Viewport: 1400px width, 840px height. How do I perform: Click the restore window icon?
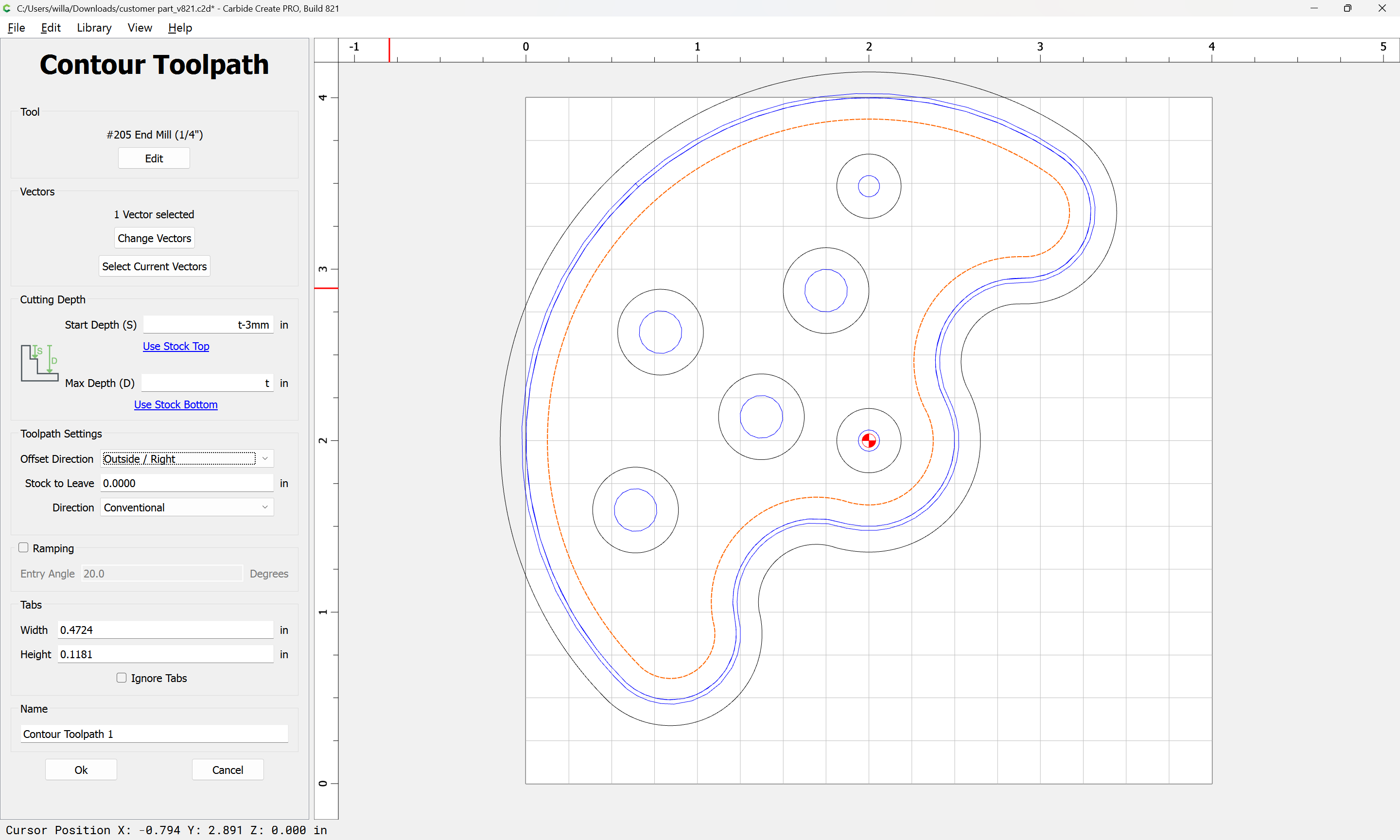coord(1347,8)
